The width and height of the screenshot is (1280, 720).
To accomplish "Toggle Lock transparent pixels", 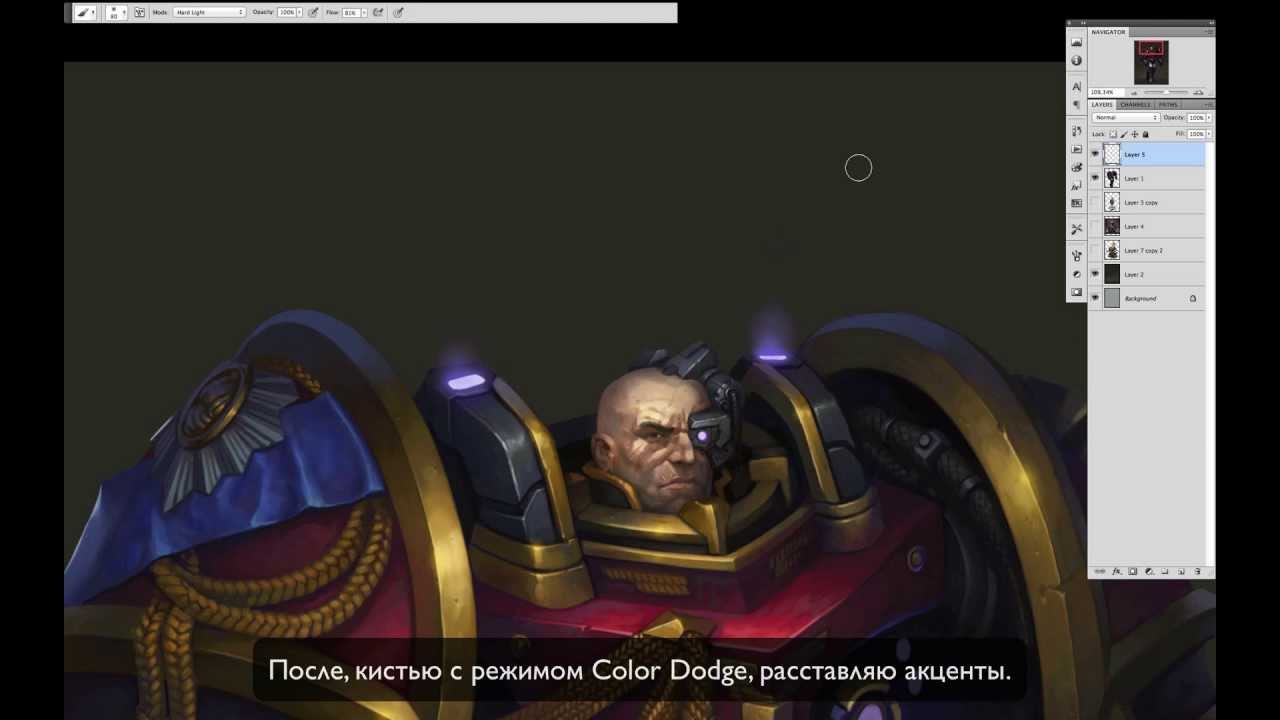I will tap(1113, 134).
